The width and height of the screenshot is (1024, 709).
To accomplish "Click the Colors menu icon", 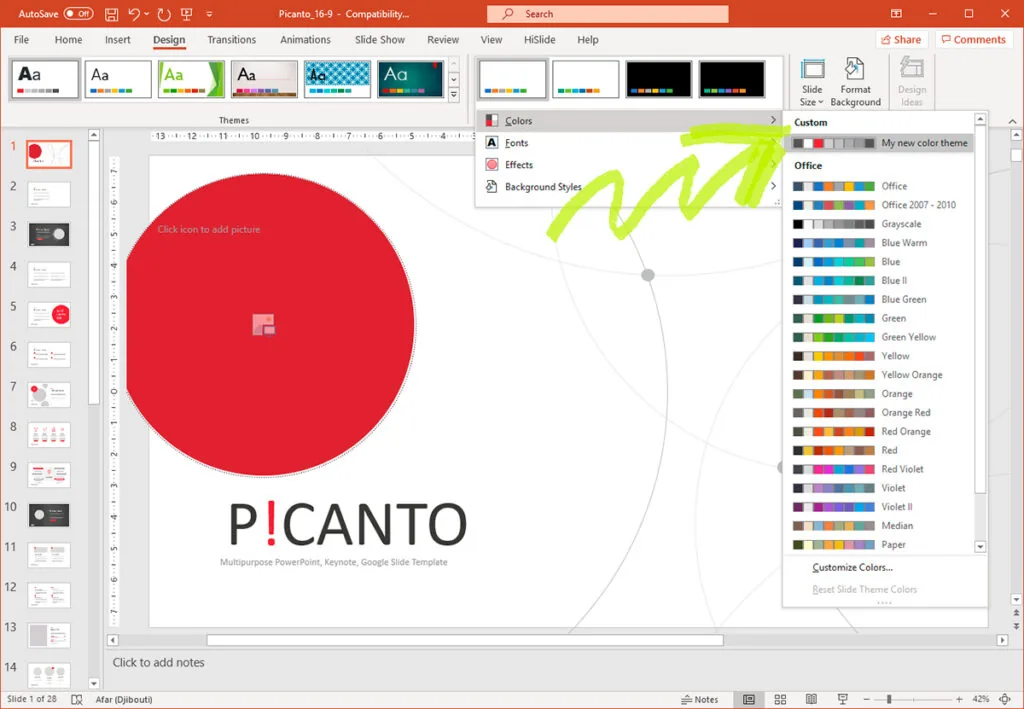I will (x=492, y=121).
